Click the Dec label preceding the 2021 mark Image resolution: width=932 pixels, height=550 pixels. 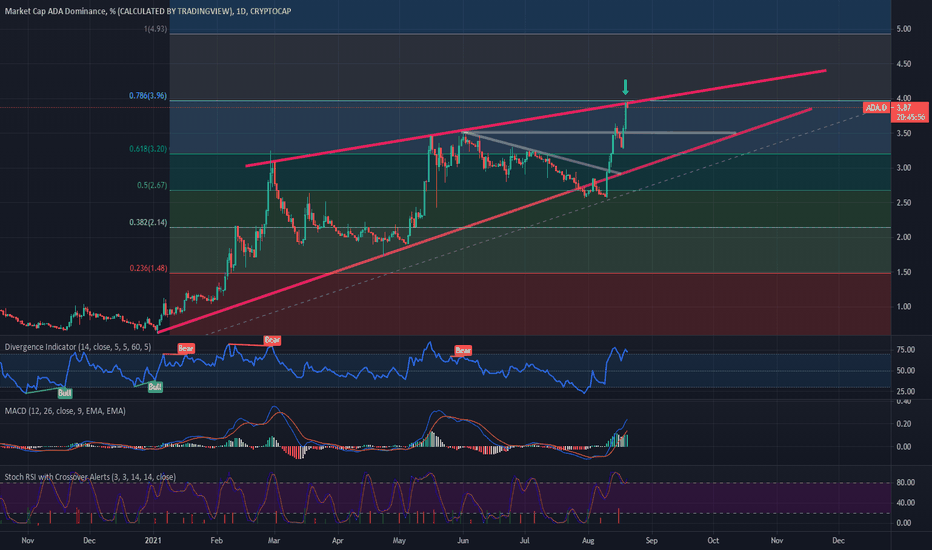pos(89,540)
